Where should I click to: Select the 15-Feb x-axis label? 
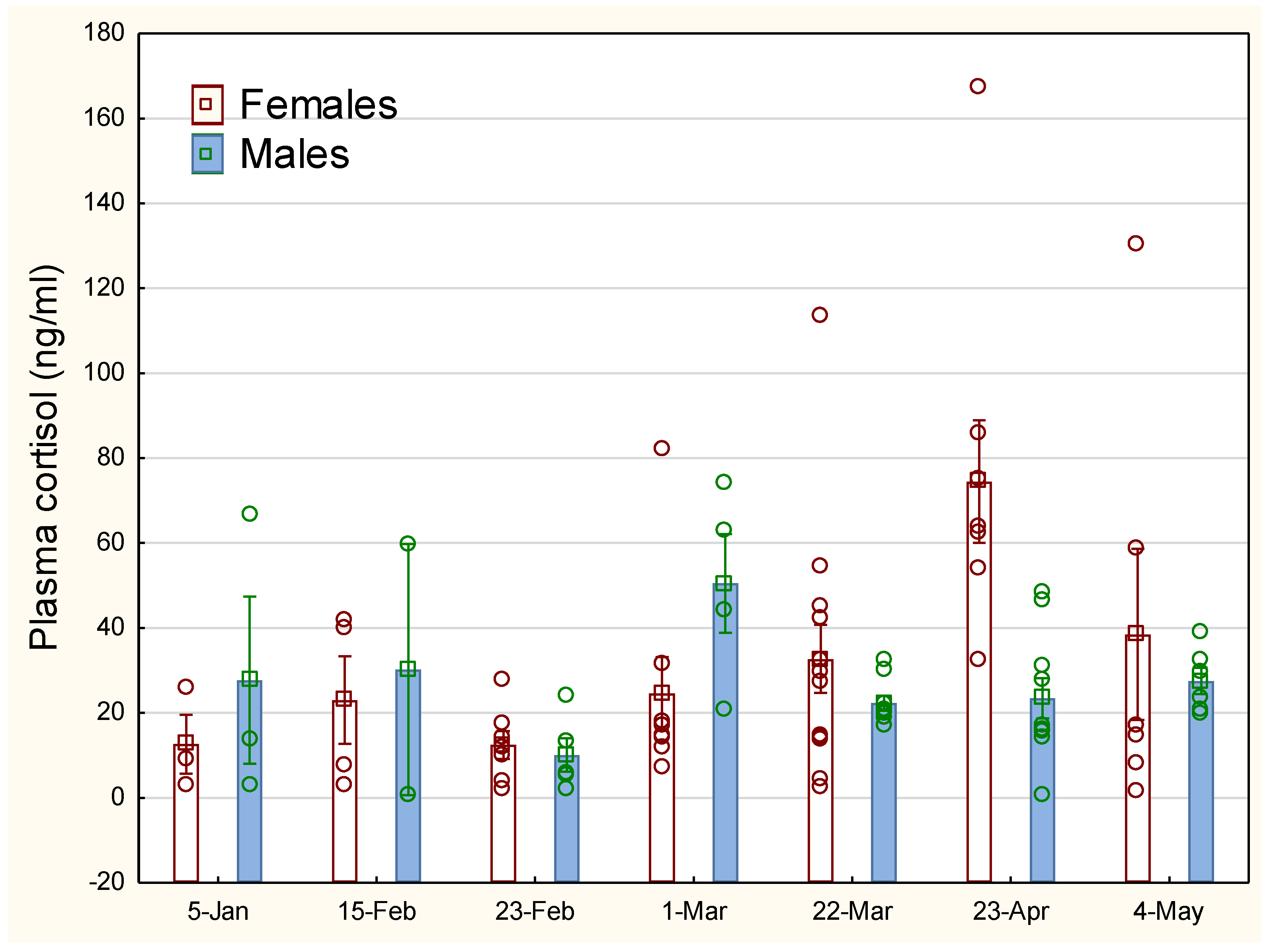point(377,911)
